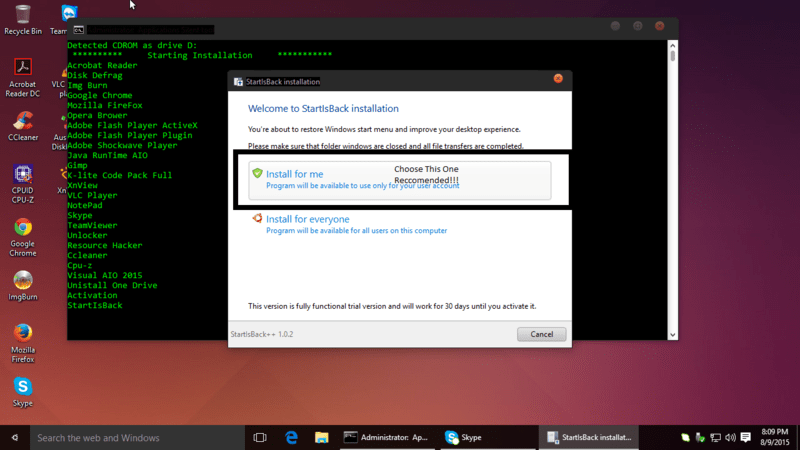Click the Windows Start button
Viewport: 800px width, 450px height.
[15, 437]
